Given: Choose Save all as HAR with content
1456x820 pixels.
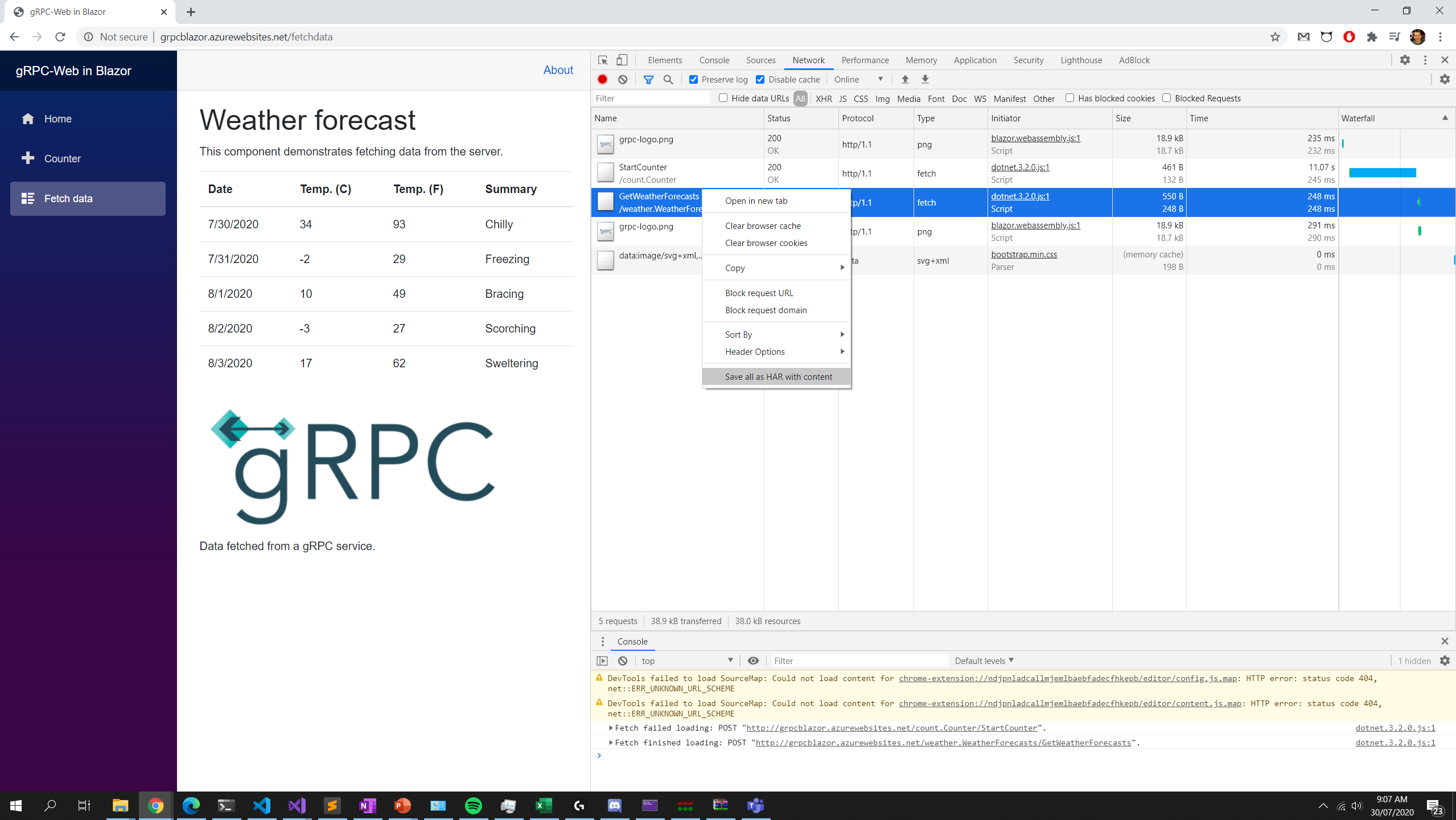Looking at the screenshot, I should coord(778,376).
